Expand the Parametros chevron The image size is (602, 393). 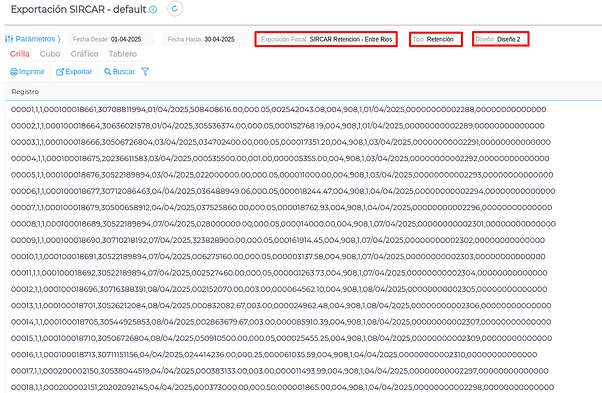pyautogui.click(x=59, y=39)
